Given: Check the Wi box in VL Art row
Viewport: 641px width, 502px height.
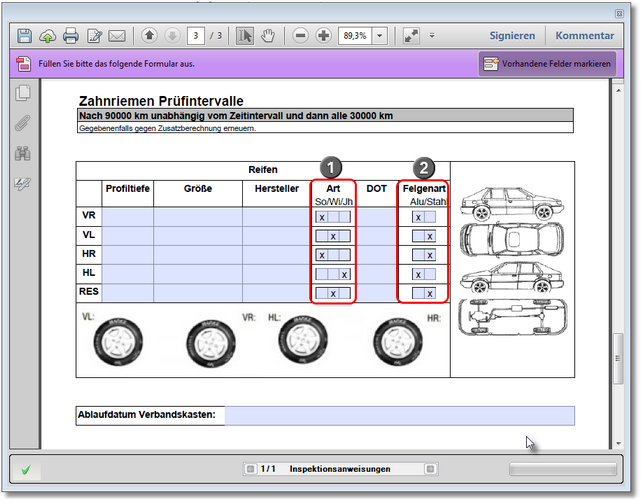Looking at the screenshot, I should [333, 236].
